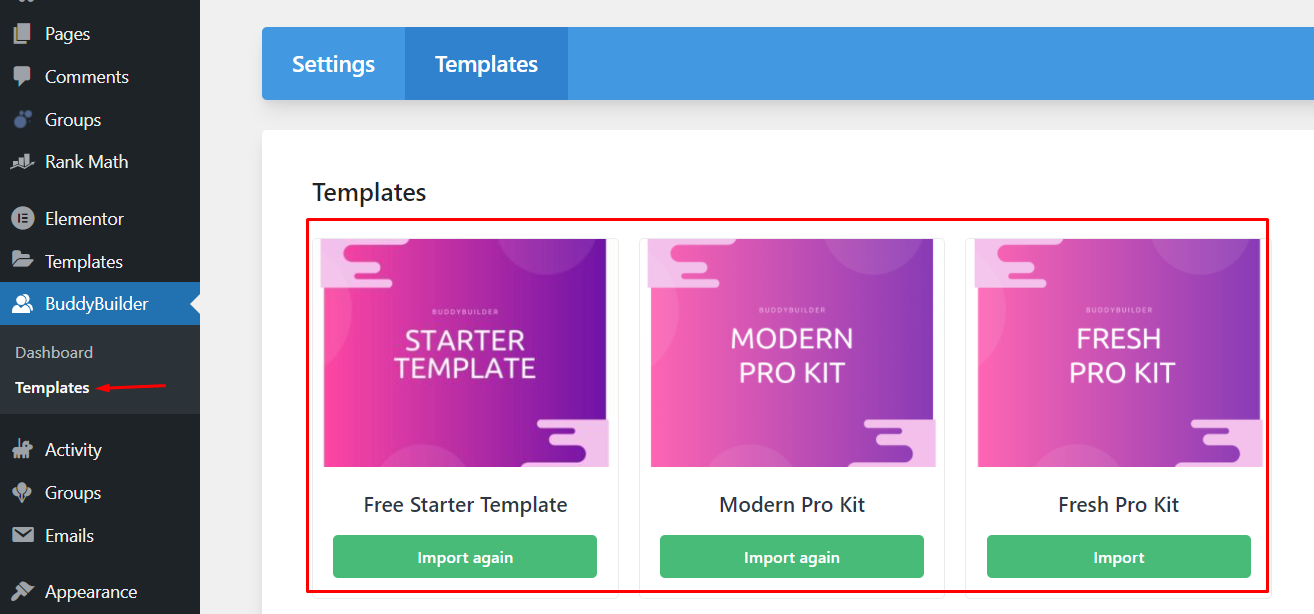Click the Pages icon in sidebar
The width and height of the screenshot is (1314, 614).
pos(22,34)
